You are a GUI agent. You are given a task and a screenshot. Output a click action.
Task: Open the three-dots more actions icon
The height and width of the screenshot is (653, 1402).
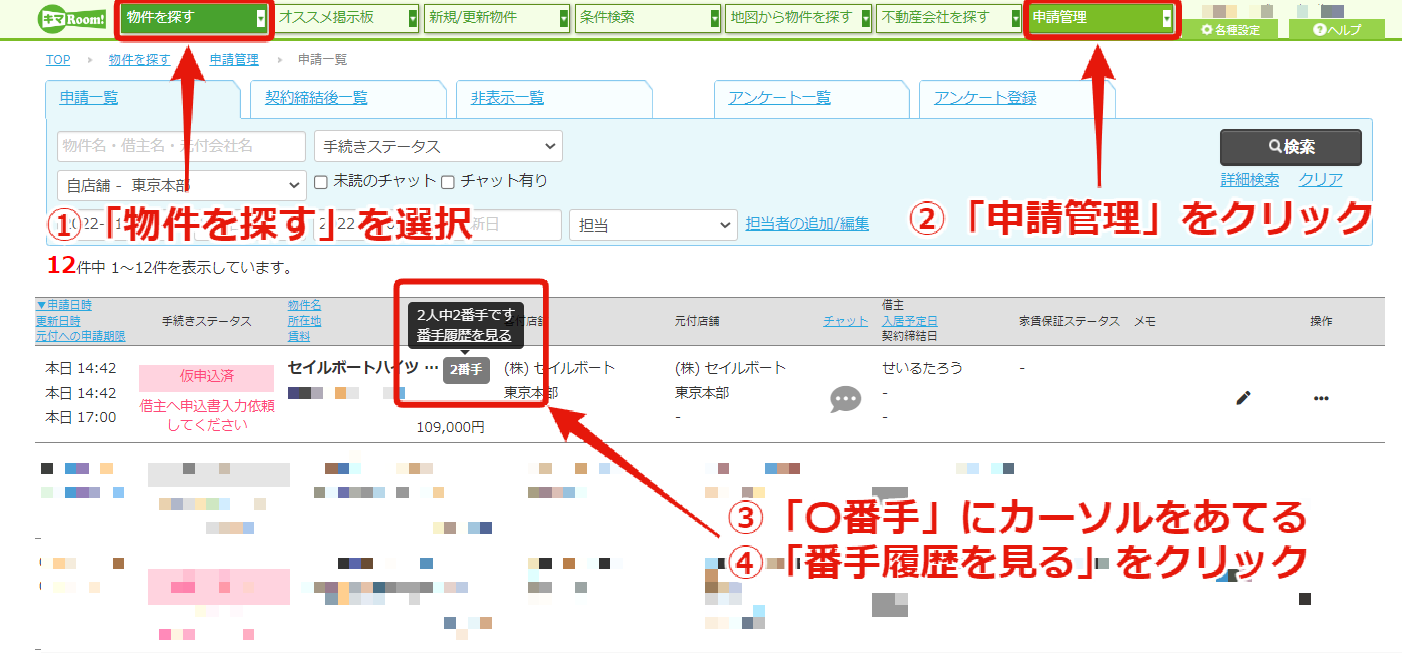(x=1321, y=398)
